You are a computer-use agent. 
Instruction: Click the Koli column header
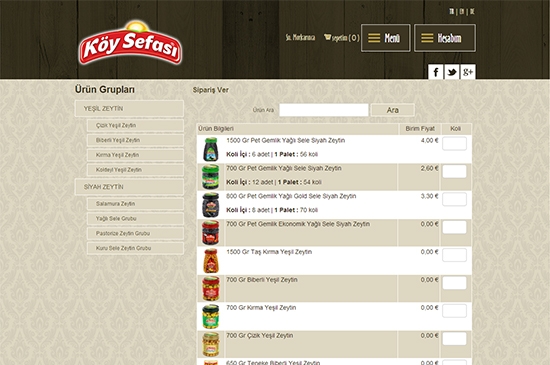tap(456, 129)
